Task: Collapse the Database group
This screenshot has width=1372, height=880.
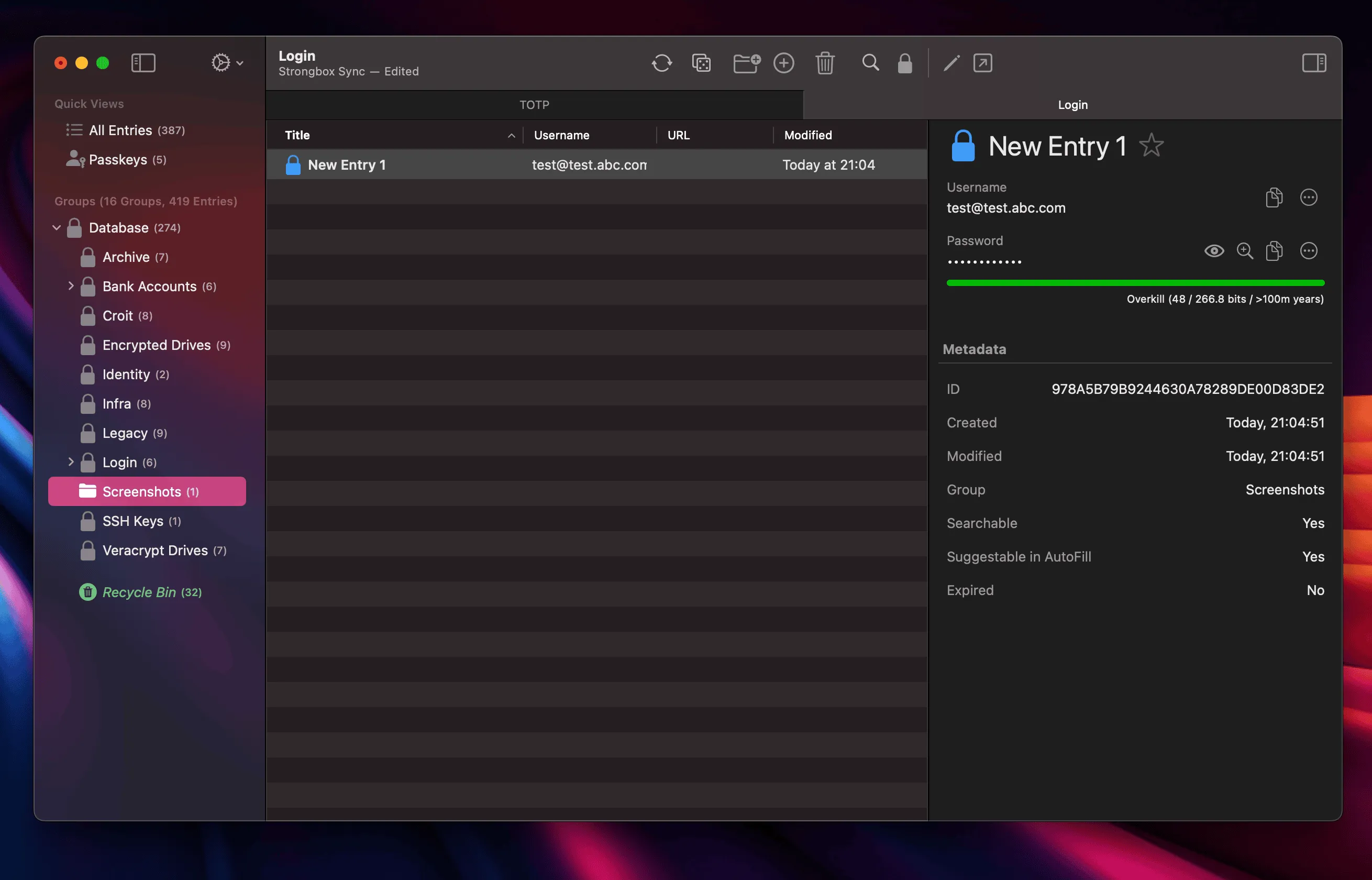Action: coord(57,227)
